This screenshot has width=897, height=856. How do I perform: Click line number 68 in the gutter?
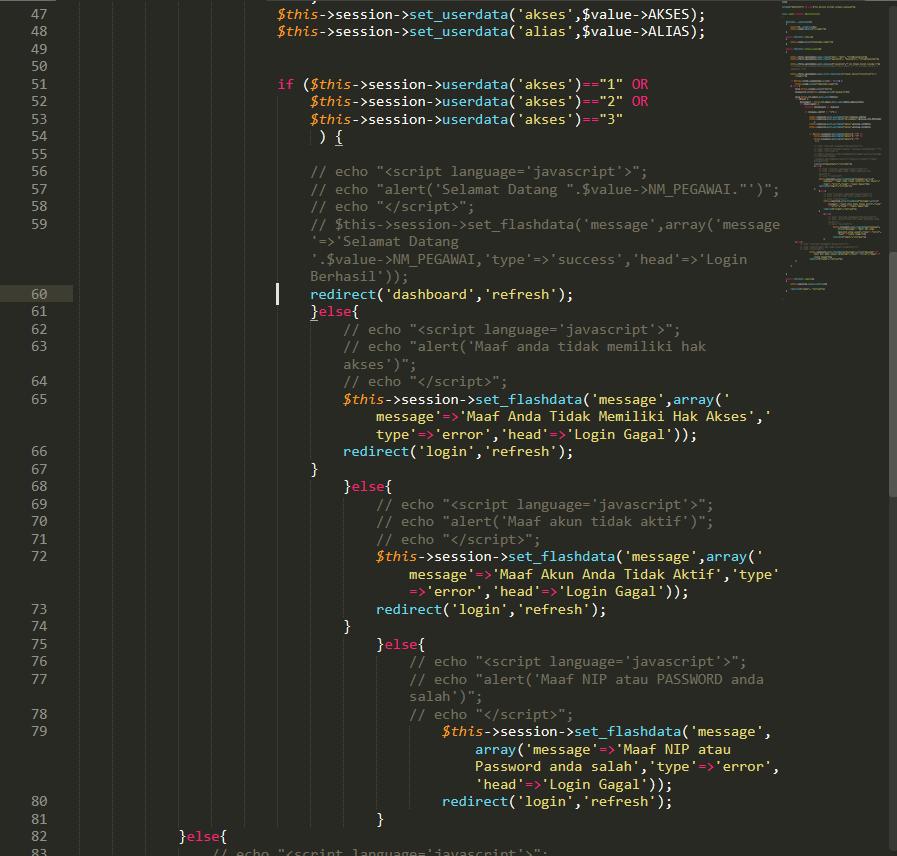39,486
